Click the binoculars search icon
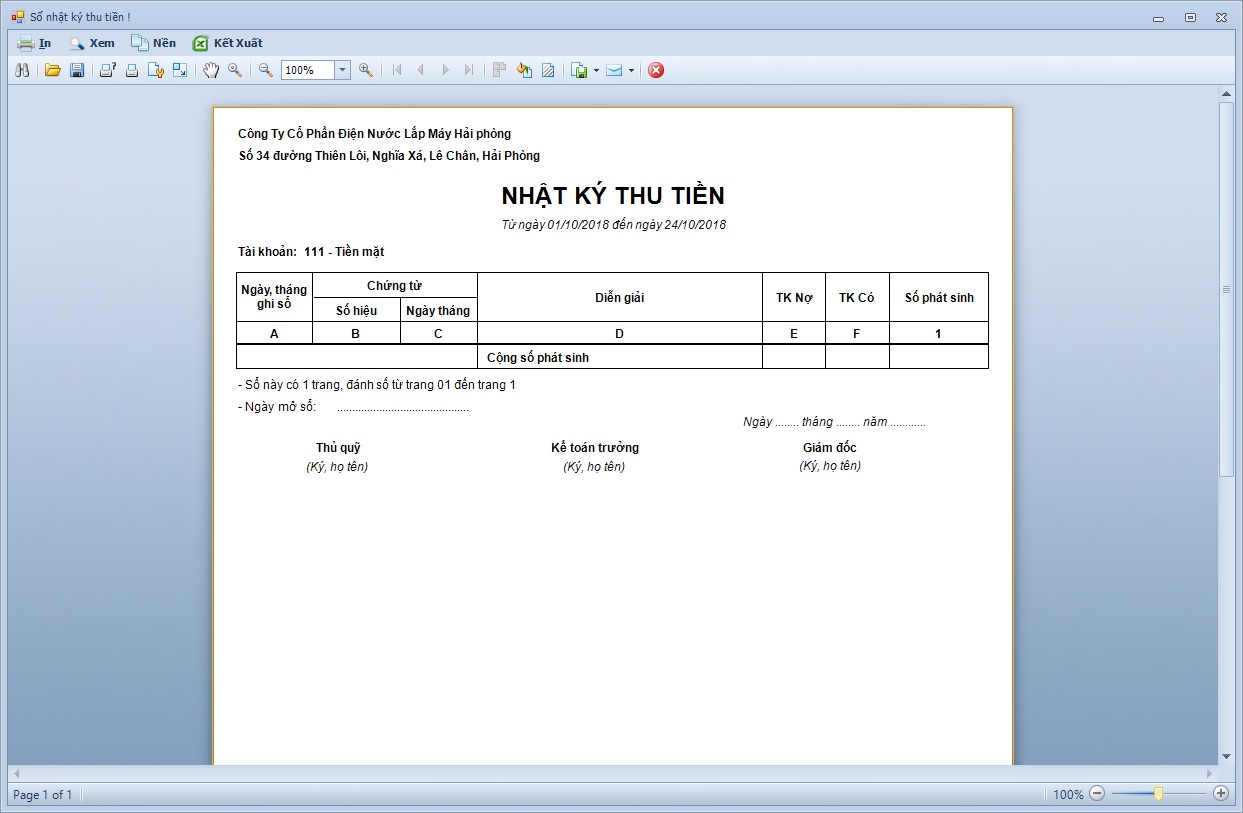This screenshot has height=813, width=1243. point(22,70)
